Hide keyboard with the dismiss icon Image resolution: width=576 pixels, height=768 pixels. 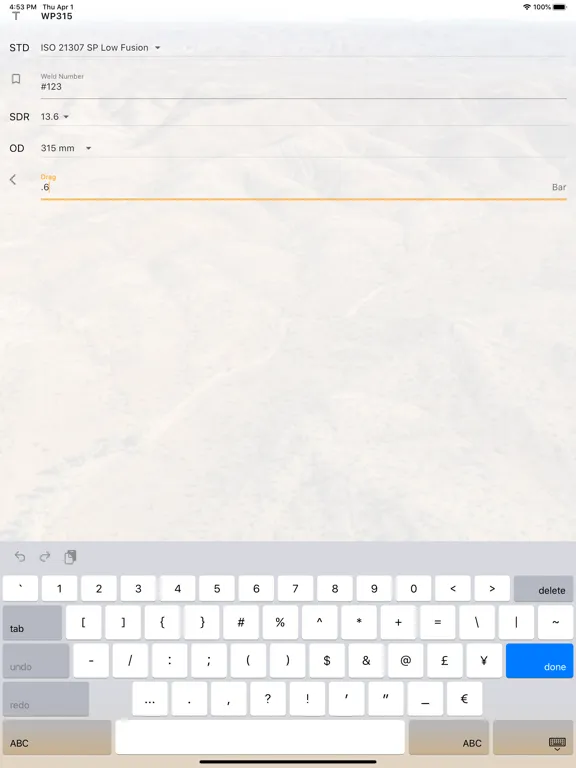(x=557, y=744)
